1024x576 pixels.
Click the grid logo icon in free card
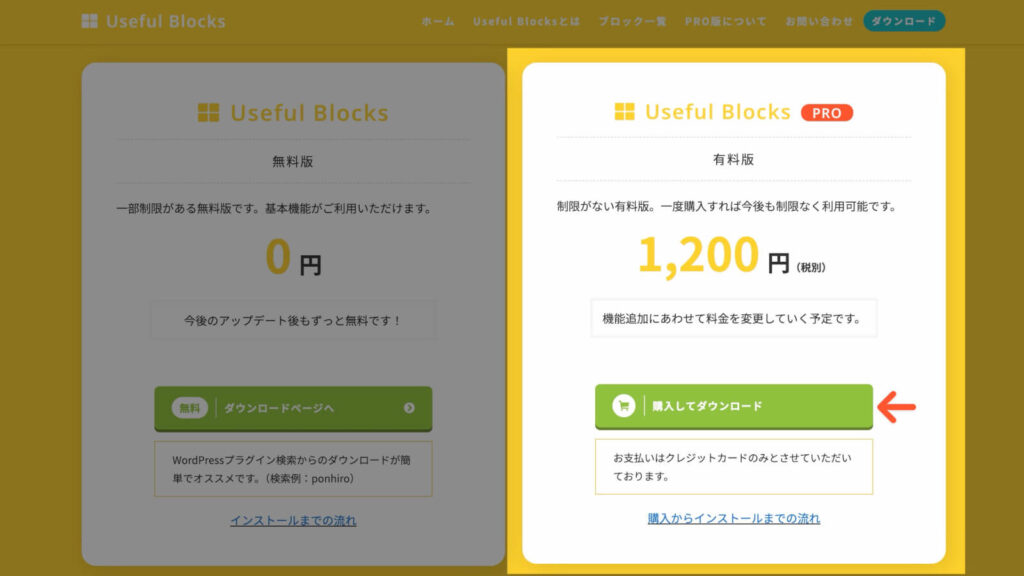pos(208,113)
